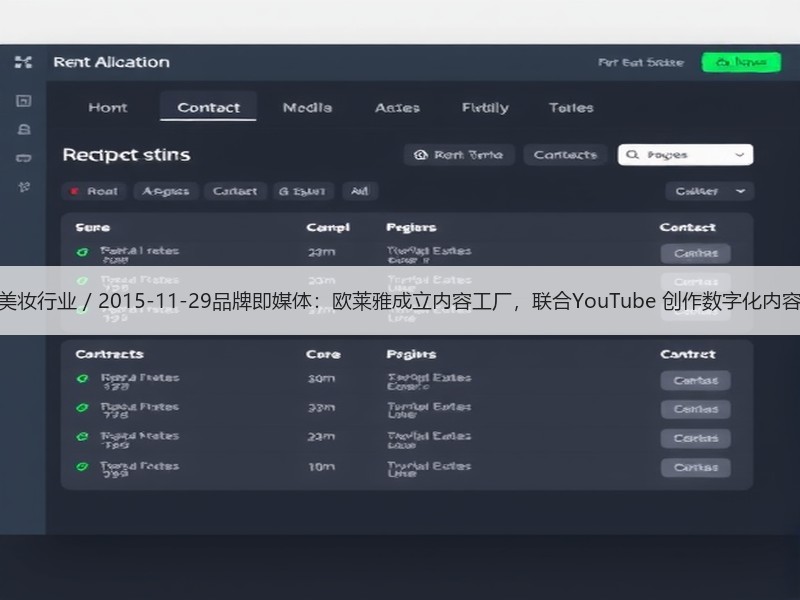Toggle the Aid filter chip
This screenshot has height=600, width=800.
pos(360,191)
